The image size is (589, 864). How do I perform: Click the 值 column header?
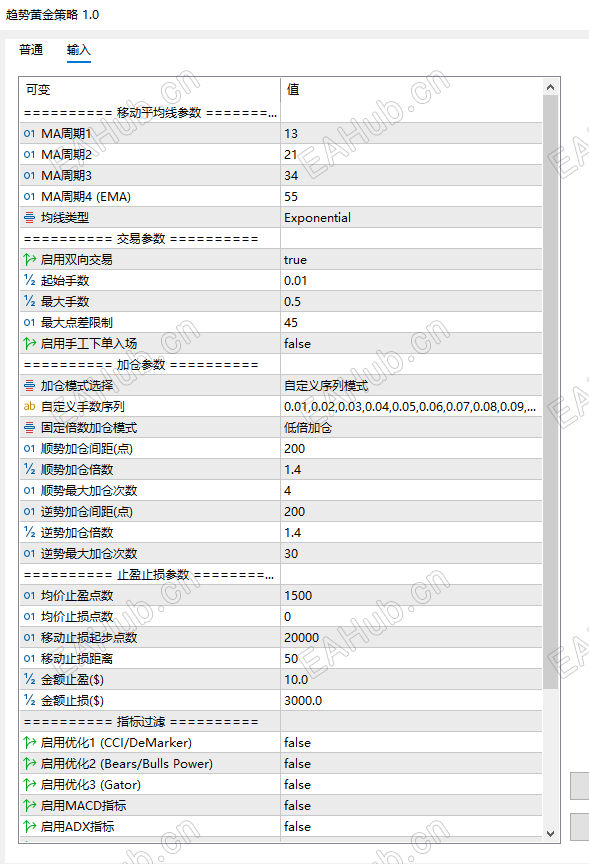[411, 89]
